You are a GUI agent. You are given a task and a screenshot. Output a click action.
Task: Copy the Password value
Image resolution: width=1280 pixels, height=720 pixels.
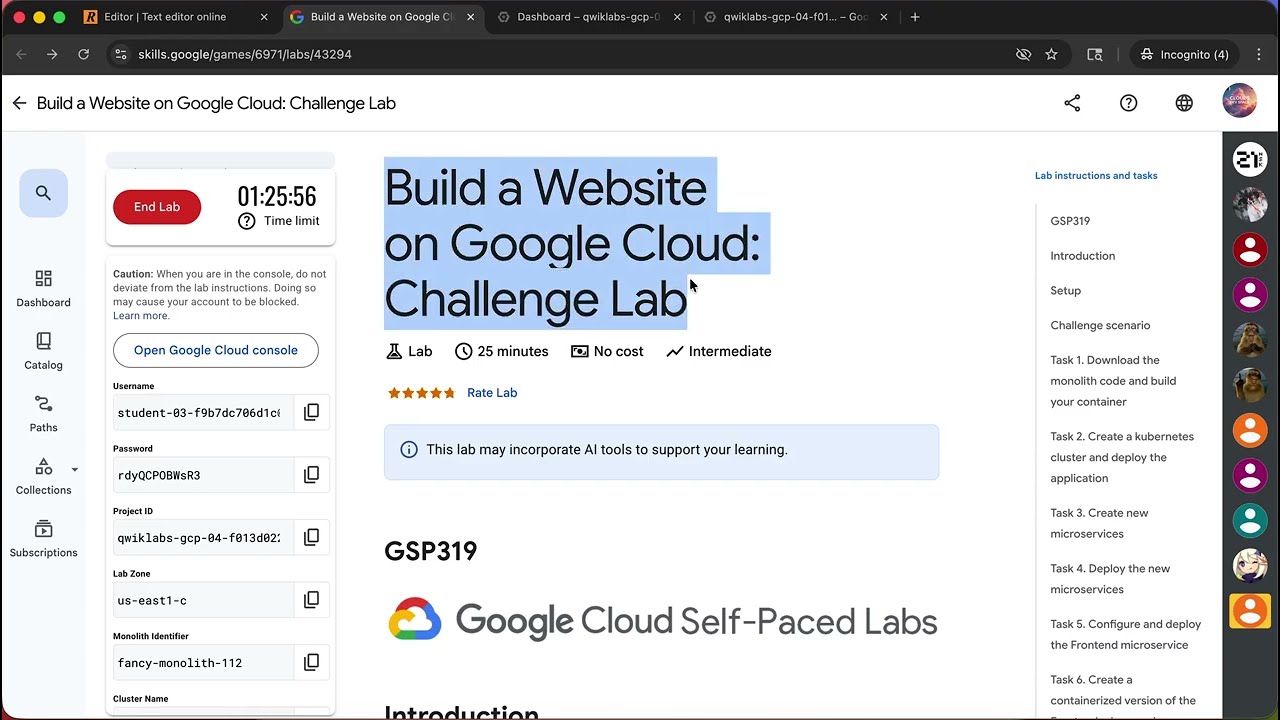(x=311, y=475)
